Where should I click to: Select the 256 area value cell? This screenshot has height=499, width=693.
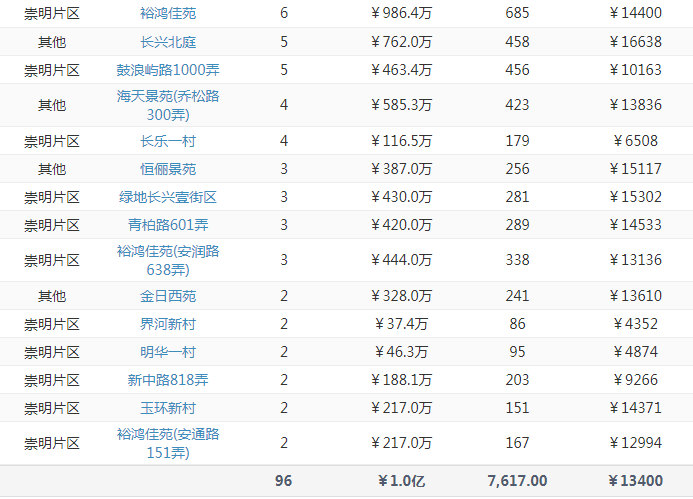point(517,169)
